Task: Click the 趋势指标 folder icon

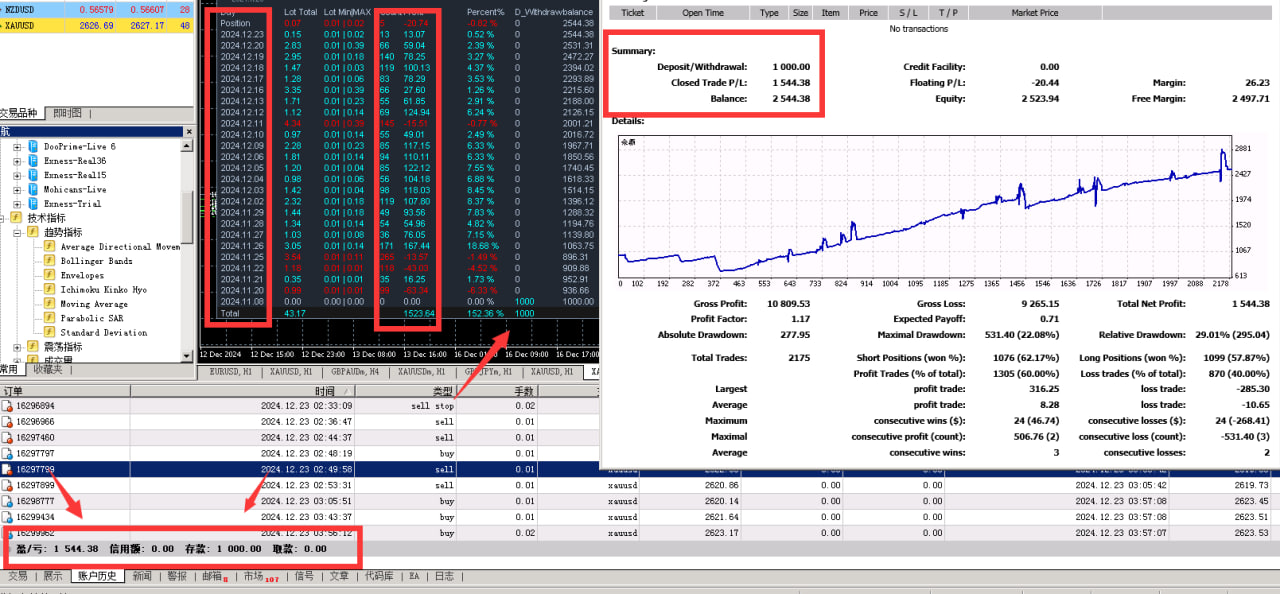Action: click(x=32, y=232)
